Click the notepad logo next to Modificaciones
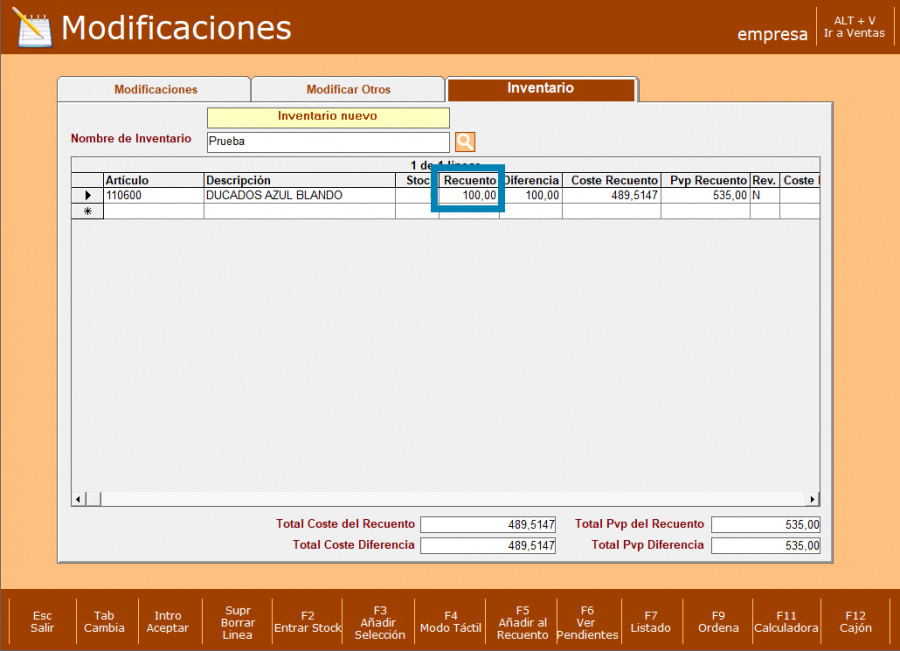The height and width of the screenshot is (651, 900). pos(31,28)
